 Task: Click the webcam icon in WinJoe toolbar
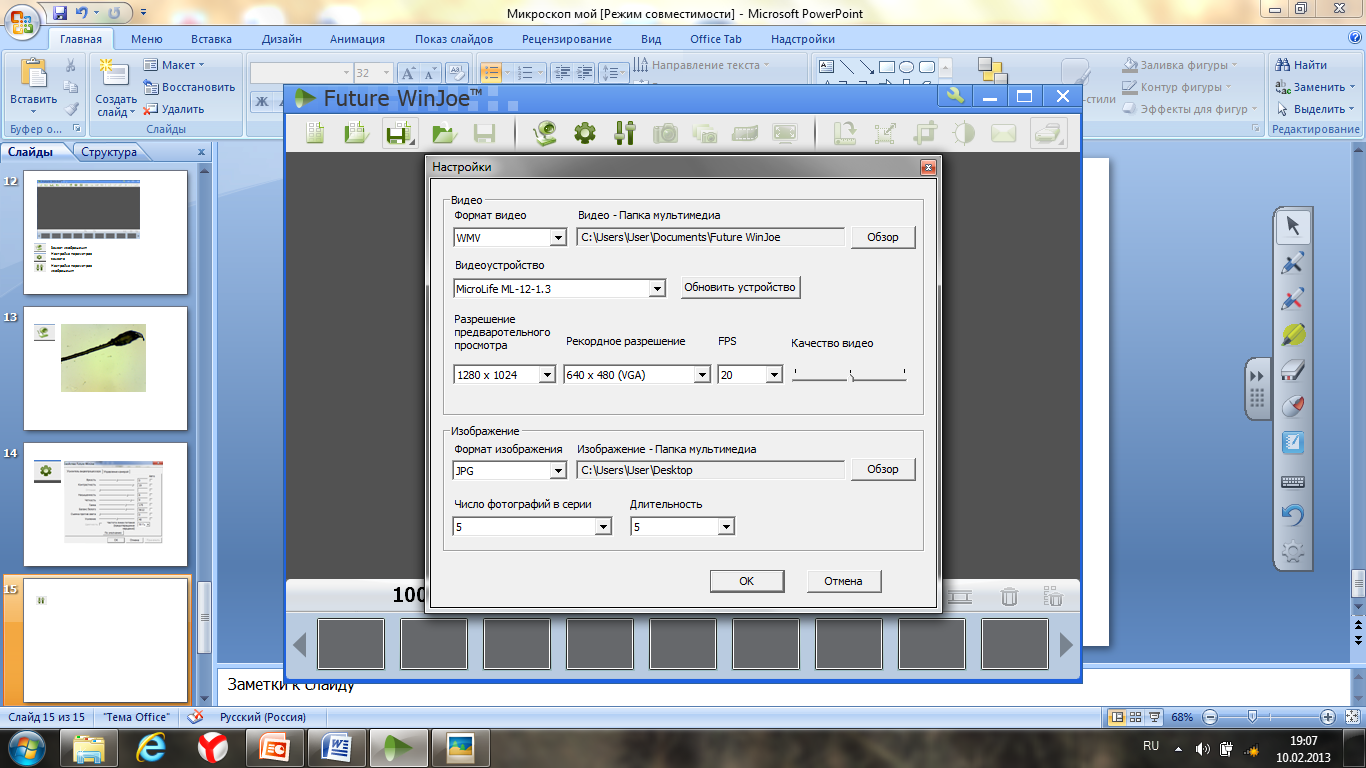[545, 133]
